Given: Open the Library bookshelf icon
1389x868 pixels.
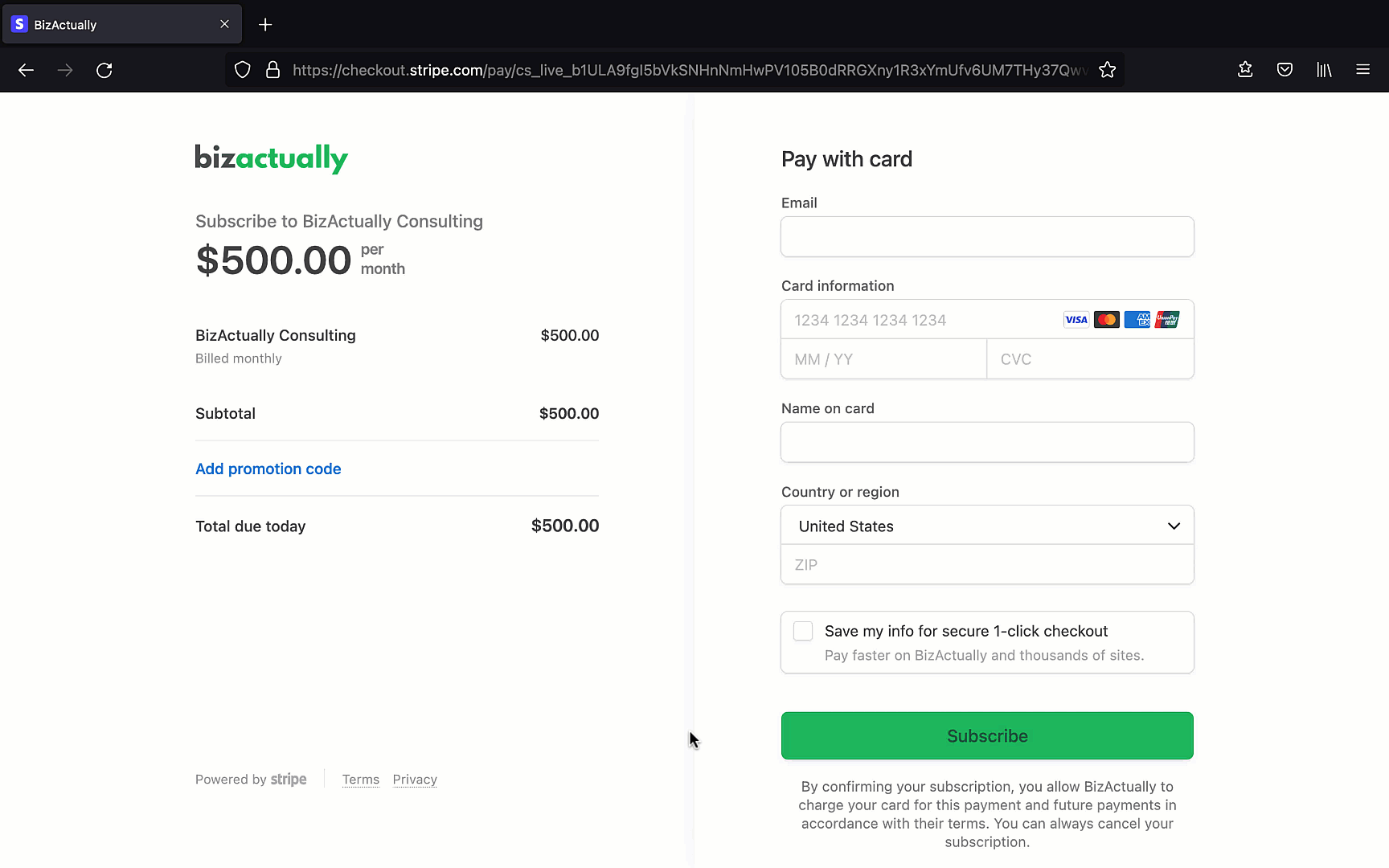Looking at the screenshot, I should click(1324, 70).
